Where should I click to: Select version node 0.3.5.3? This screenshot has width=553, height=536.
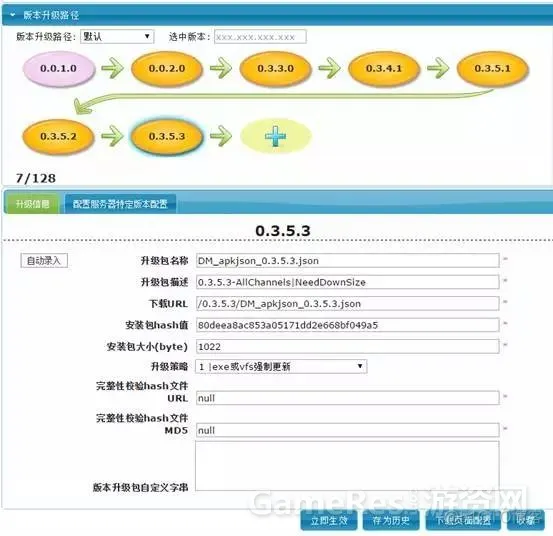[x=167, y=136]
